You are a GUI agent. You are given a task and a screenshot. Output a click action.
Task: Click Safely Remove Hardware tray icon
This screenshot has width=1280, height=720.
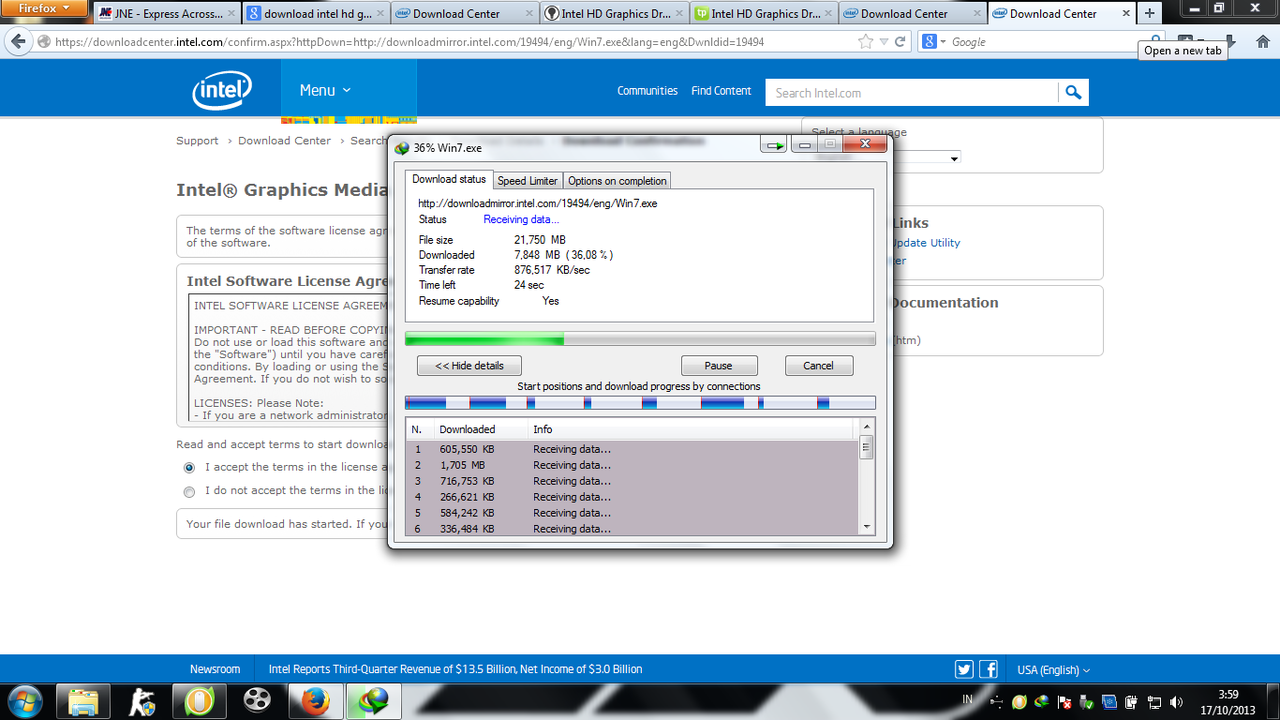coord(1087,702)
